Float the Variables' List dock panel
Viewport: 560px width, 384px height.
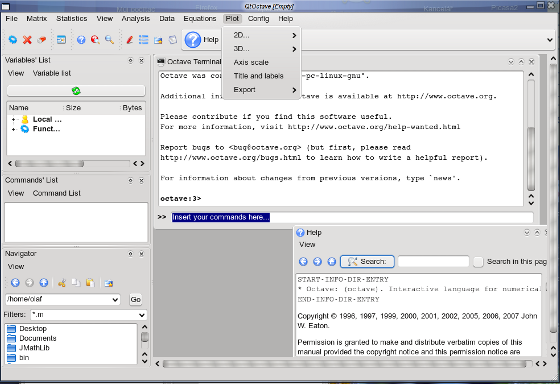130,61
